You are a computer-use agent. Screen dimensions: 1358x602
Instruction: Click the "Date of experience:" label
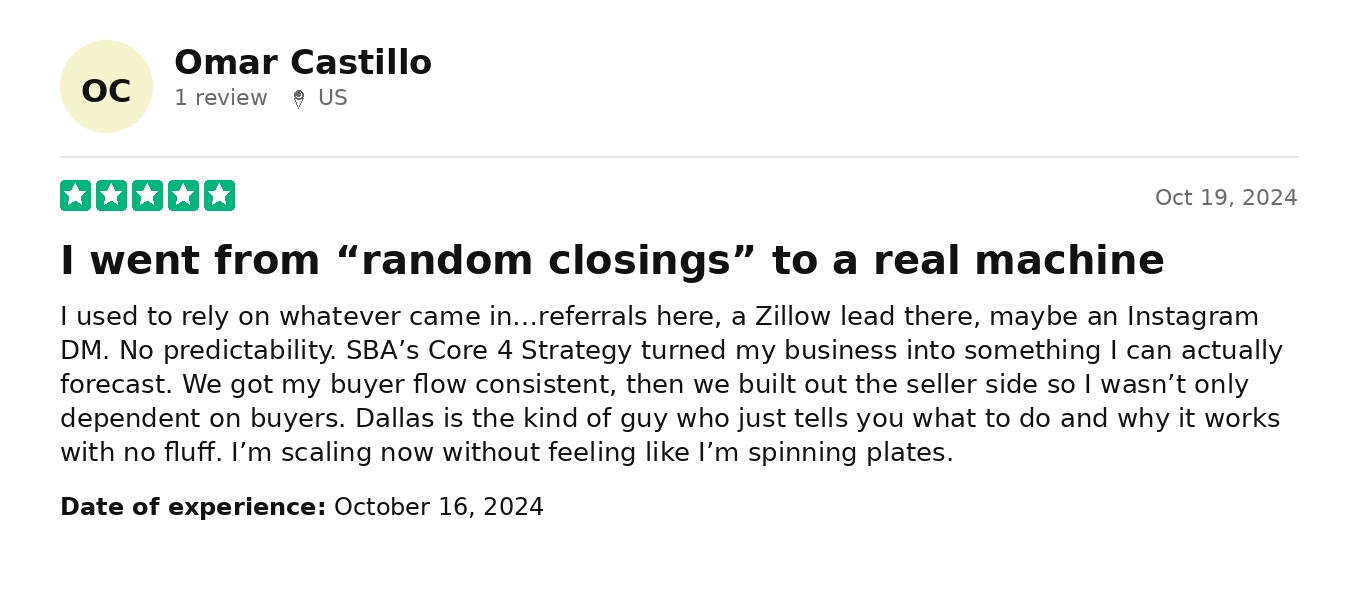tap(193, 507)
